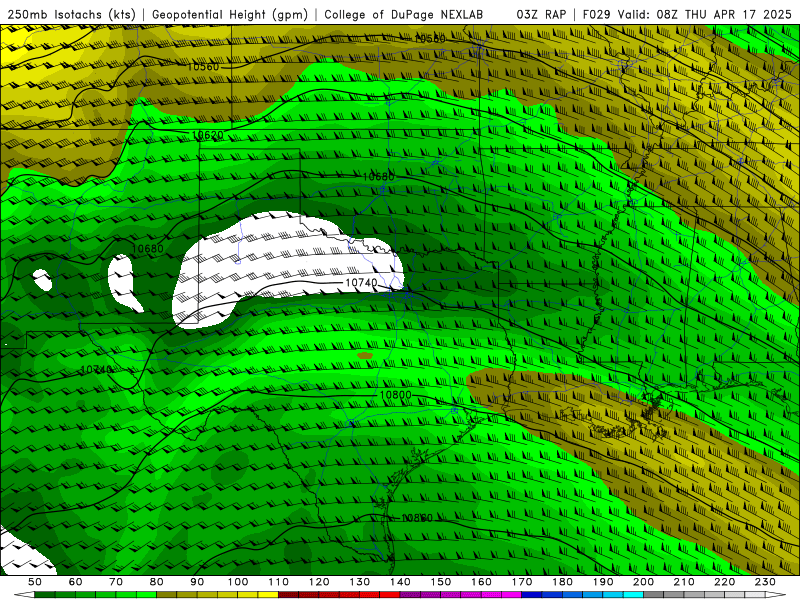Viewport: 800px width, 600px height.
Task: Pick the dark blue colorbar segment
Action: click(531, 594)
